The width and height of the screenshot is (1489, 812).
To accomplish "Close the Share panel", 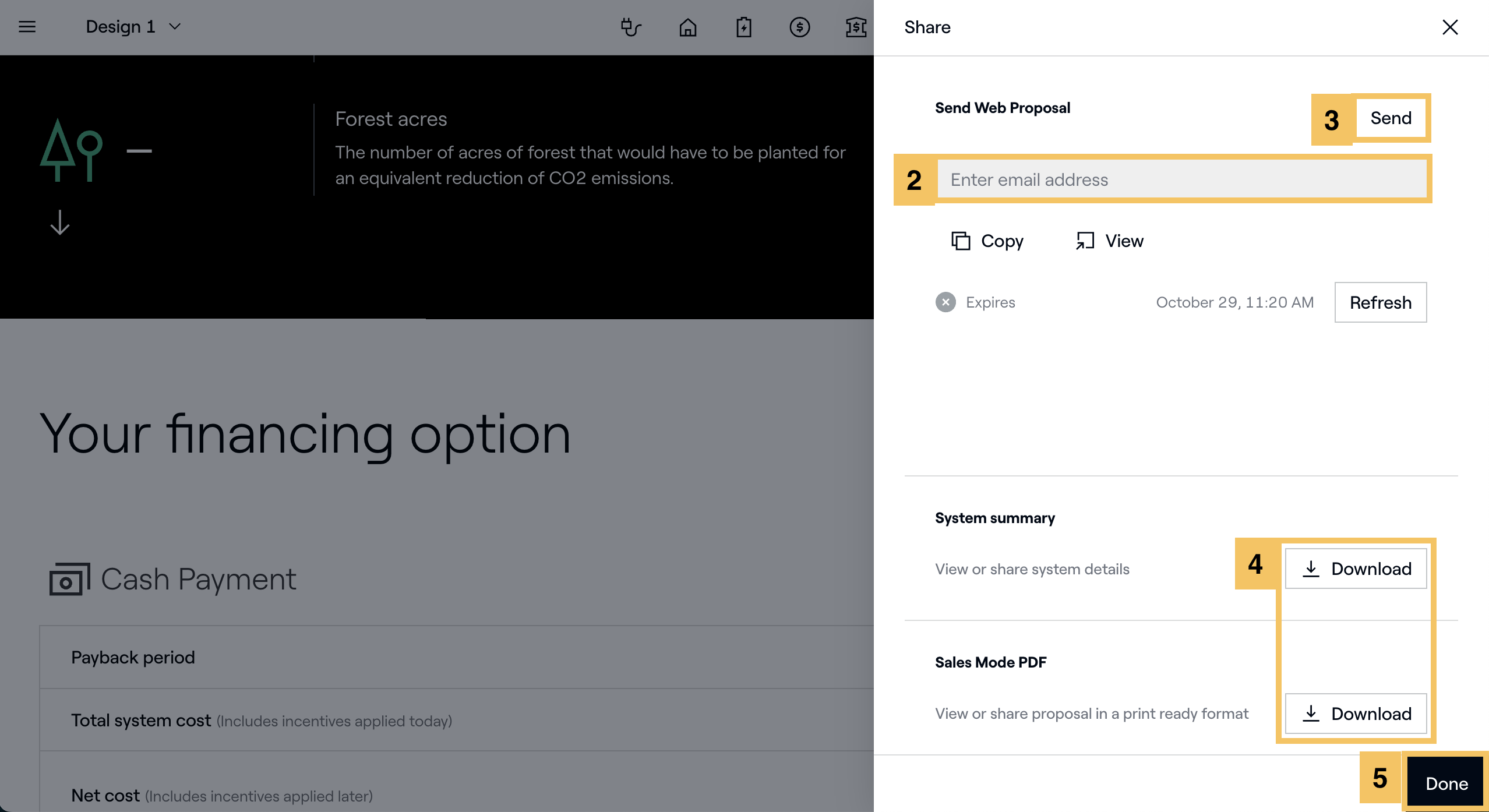I will click(x=1449, y=27).
